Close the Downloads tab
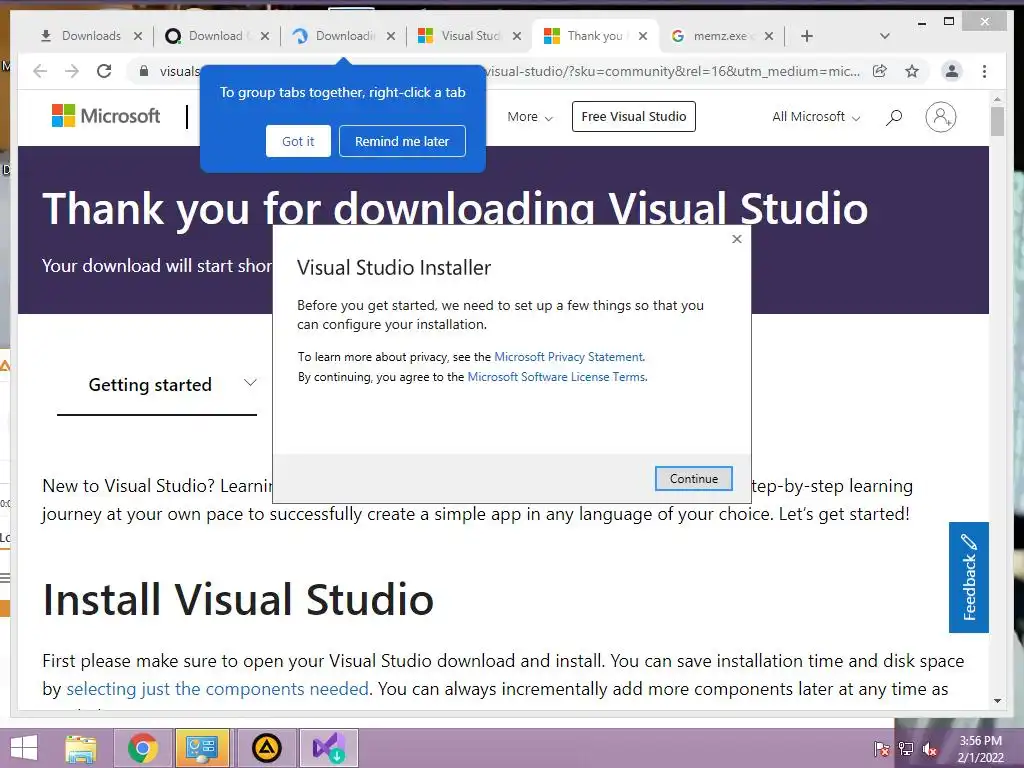Image resolution: width=1024 pixels, height=768 pixels. coord(138,36)
